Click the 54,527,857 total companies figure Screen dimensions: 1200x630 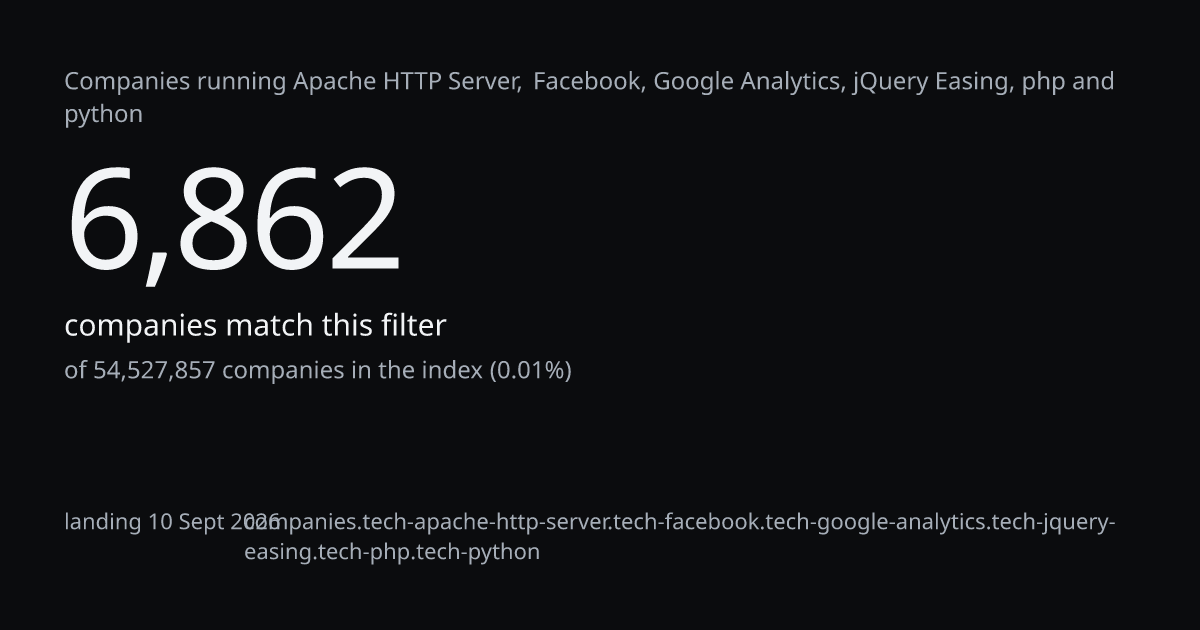(154, 371)
